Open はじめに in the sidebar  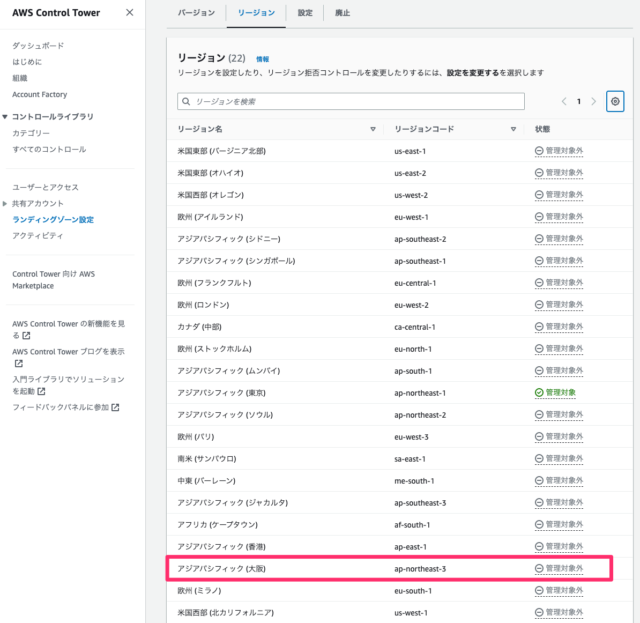27,62
